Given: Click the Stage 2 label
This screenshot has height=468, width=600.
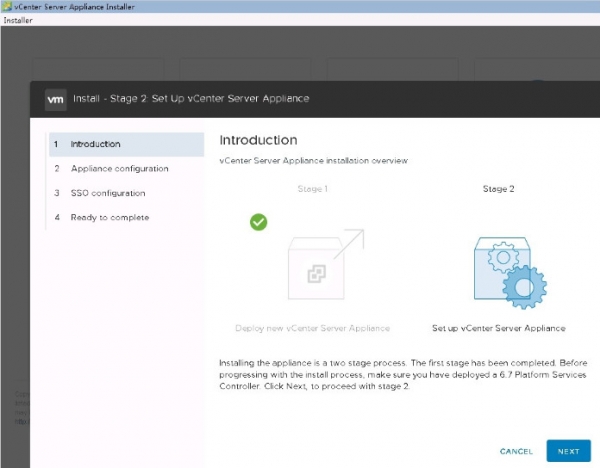Looking at the screenshot, I should (499, 189).
